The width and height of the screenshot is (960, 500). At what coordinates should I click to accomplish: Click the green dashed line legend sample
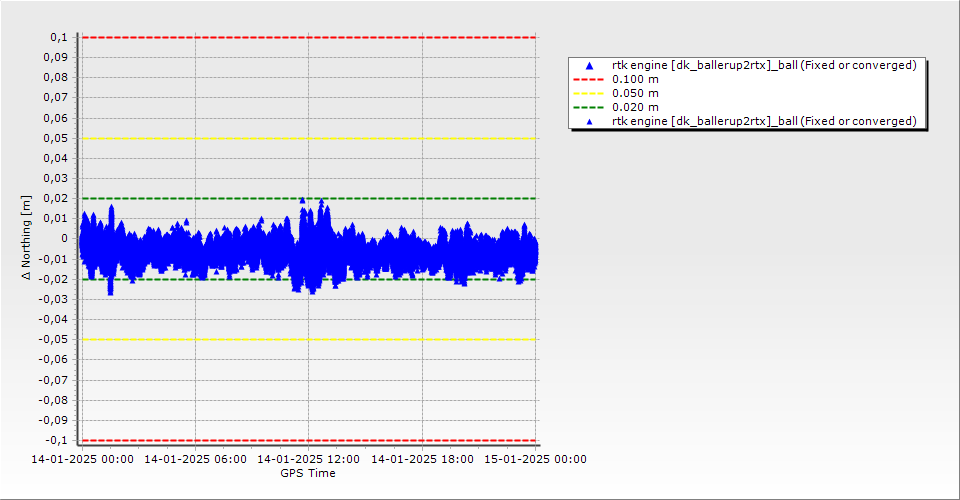point(588,108)
